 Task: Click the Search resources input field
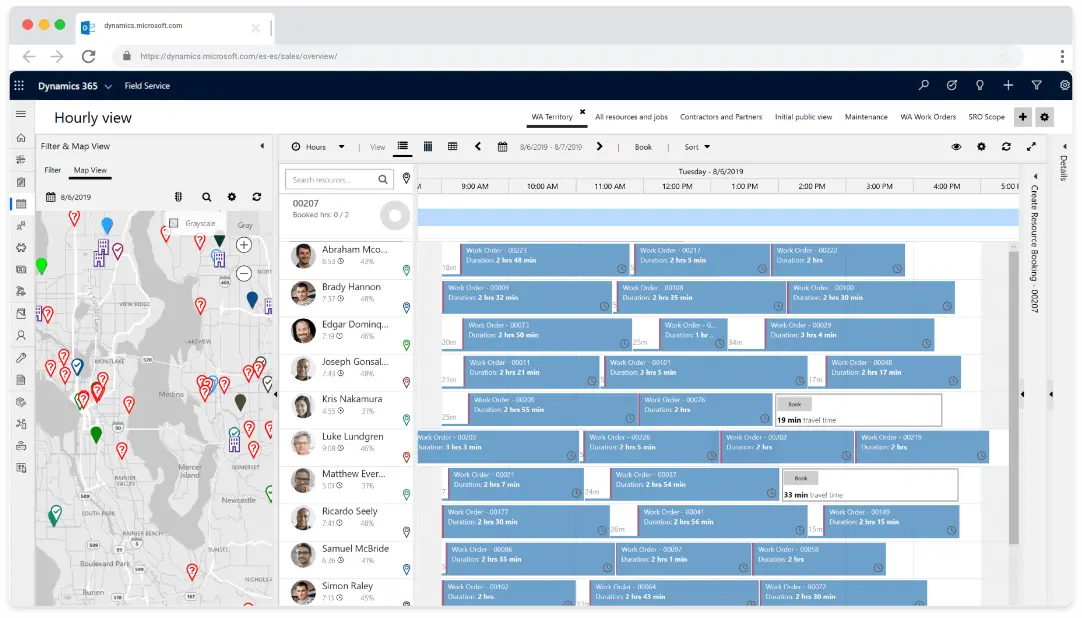coord(331,179)
